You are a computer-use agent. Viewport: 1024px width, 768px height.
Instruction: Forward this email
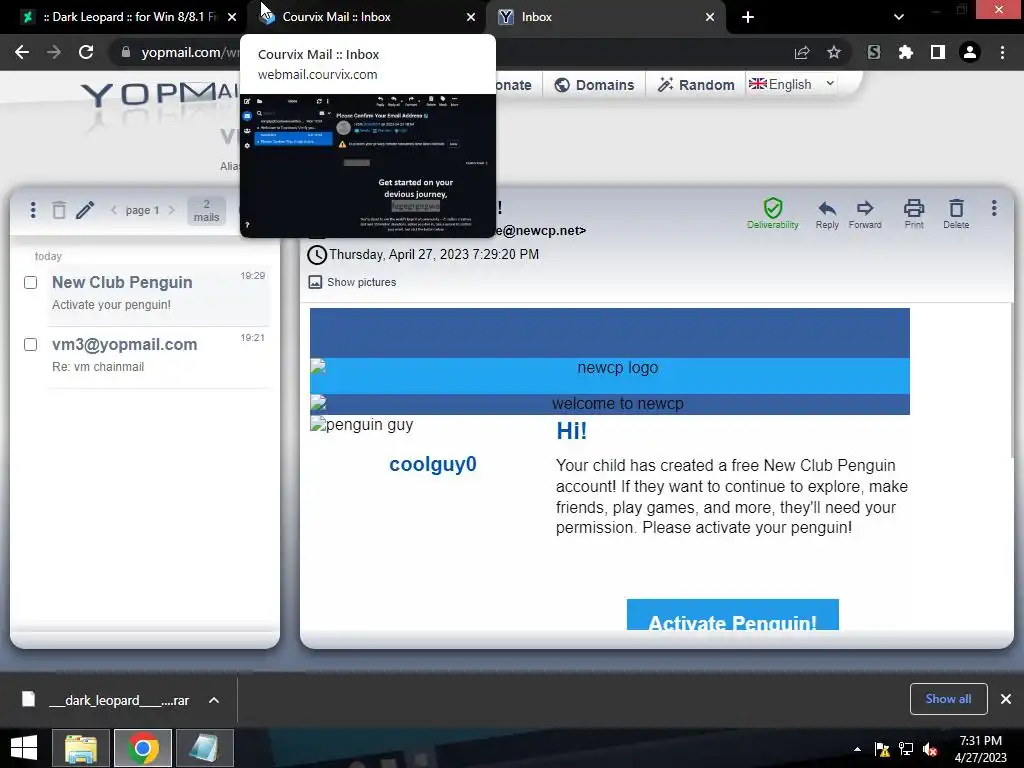point(865,214)
